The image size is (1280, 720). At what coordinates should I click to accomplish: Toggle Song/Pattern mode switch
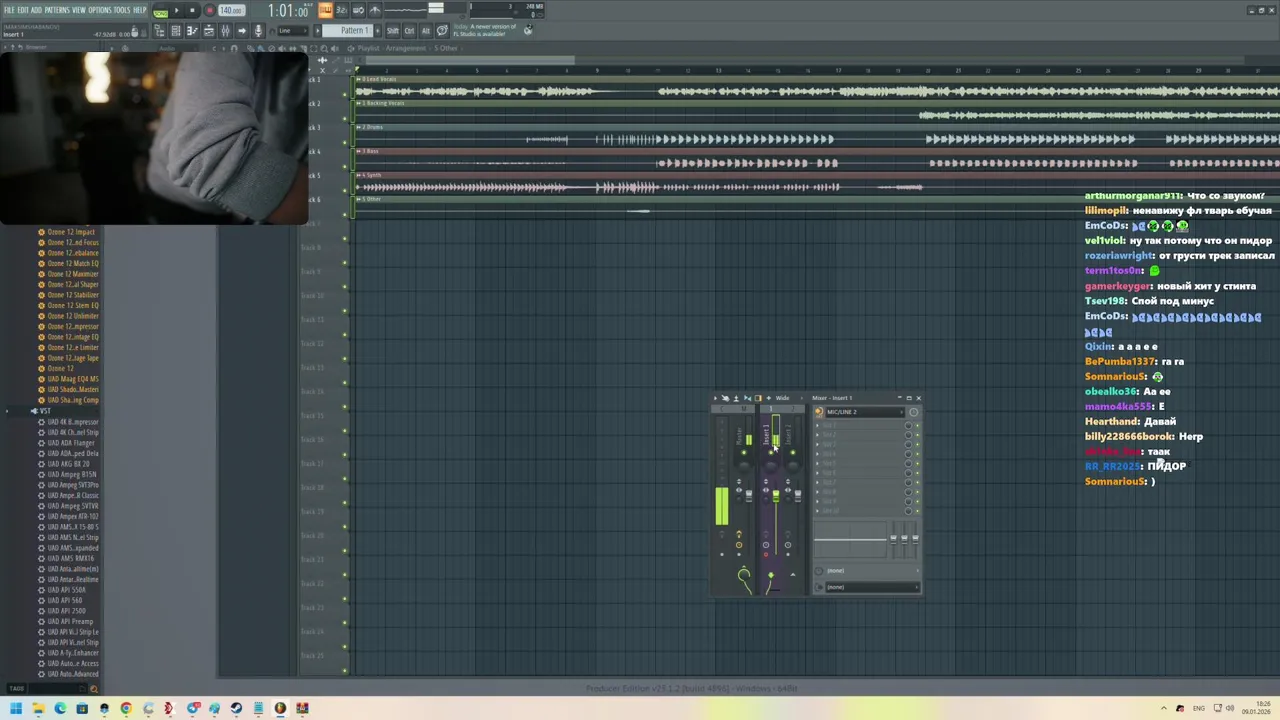pyautogui.click(x=160, y=11)
